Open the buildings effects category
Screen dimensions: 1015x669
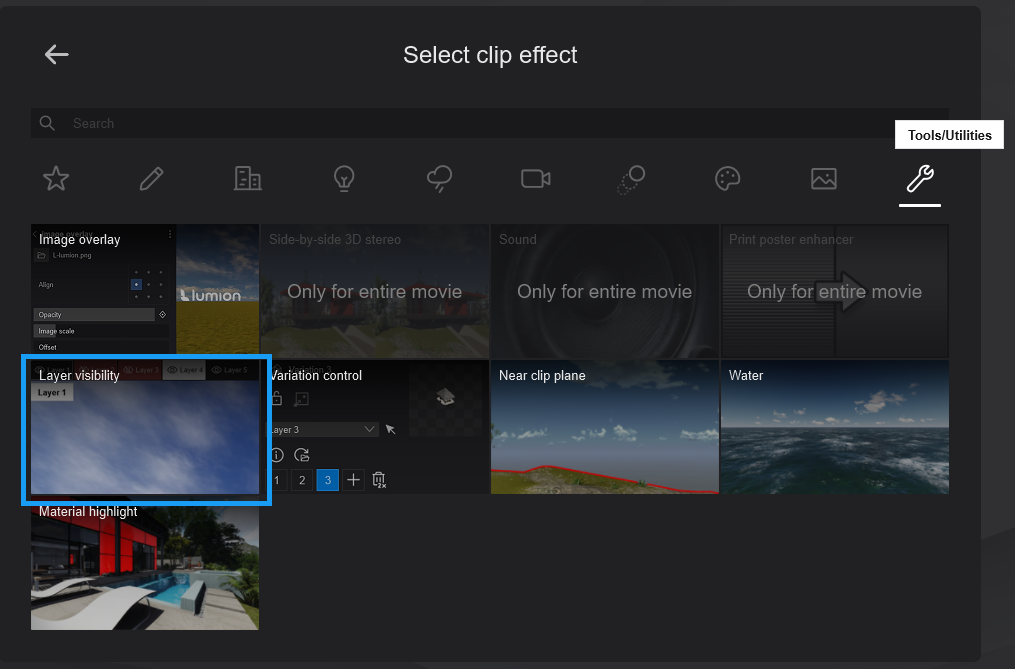[247, 179]
